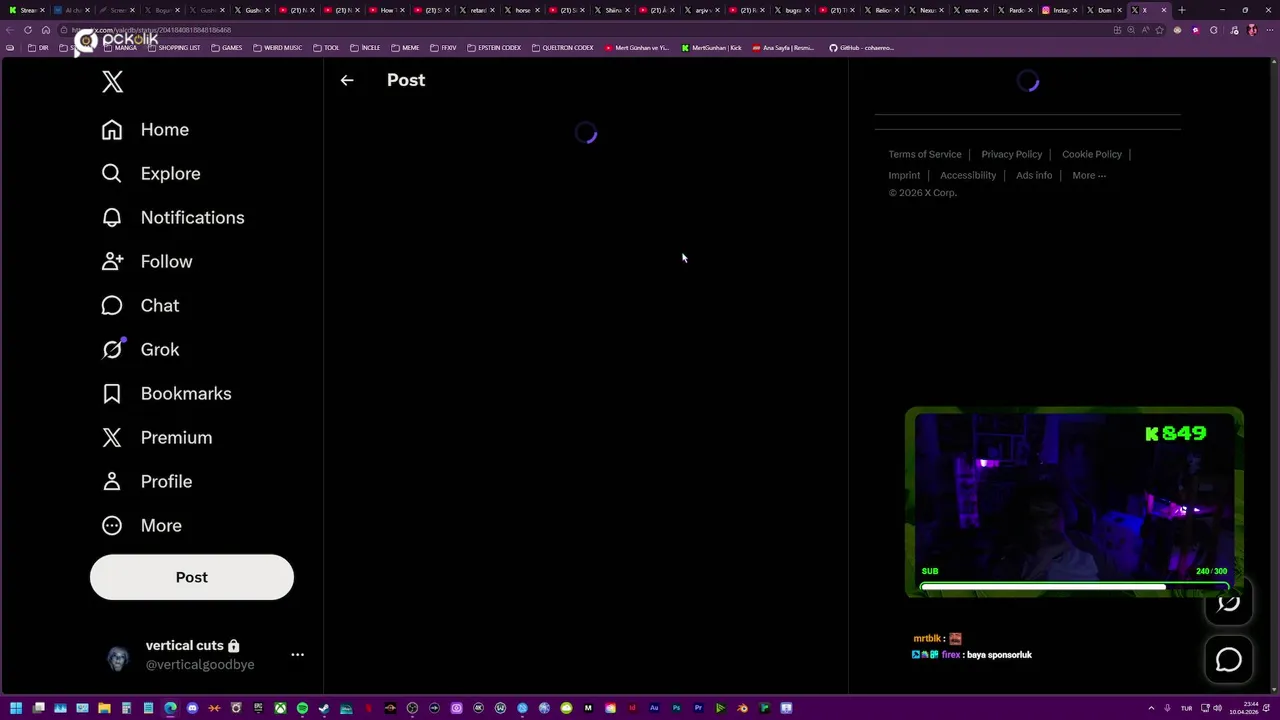This screenshot has width=1280, height=720.
Task: Open the FFXIV bookmarks folder
Action: point(443,48)
